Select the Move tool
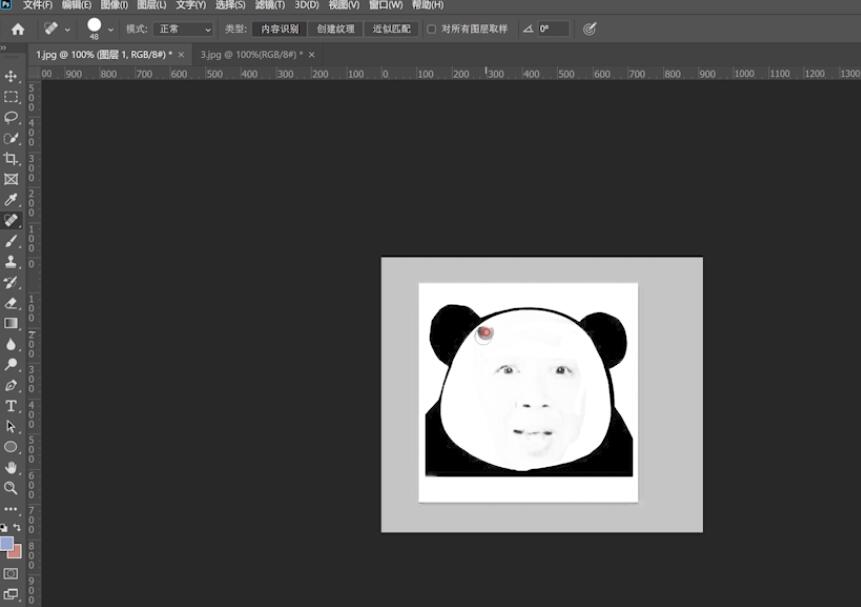 tap(10, 76)
